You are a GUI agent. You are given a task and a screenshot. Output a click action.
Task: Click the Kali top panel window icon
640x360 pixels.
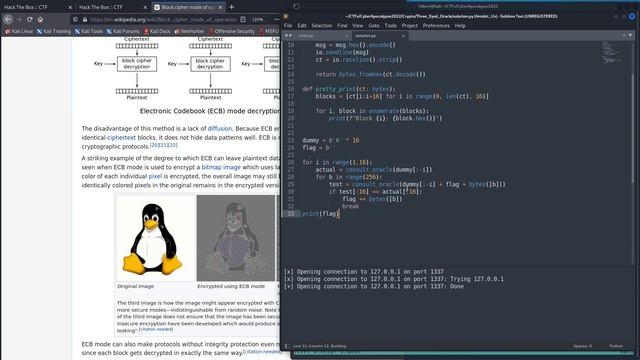(x=296, y=6)
